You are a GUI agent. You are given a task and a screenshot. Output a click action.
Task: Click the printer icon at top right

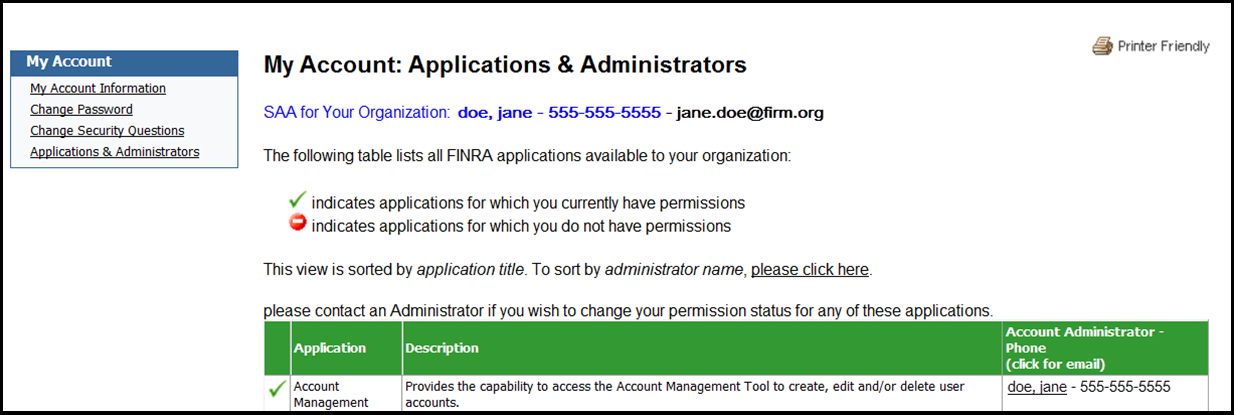point(1102,46)
